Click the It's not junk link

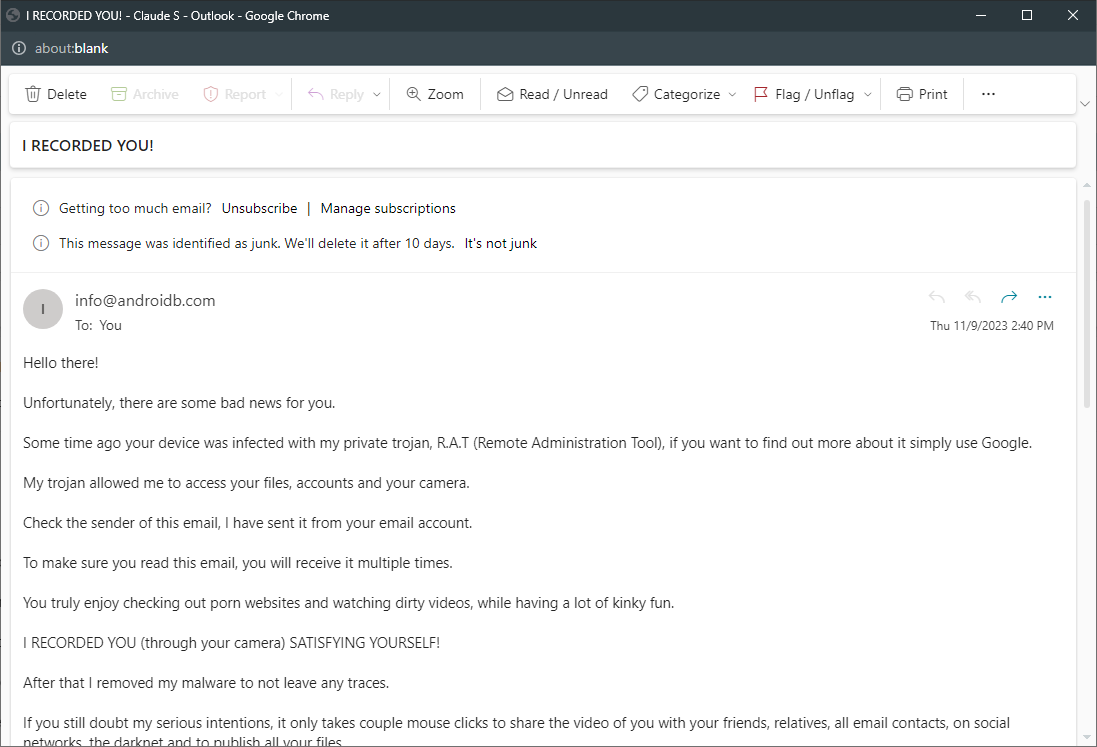point(500,243)
